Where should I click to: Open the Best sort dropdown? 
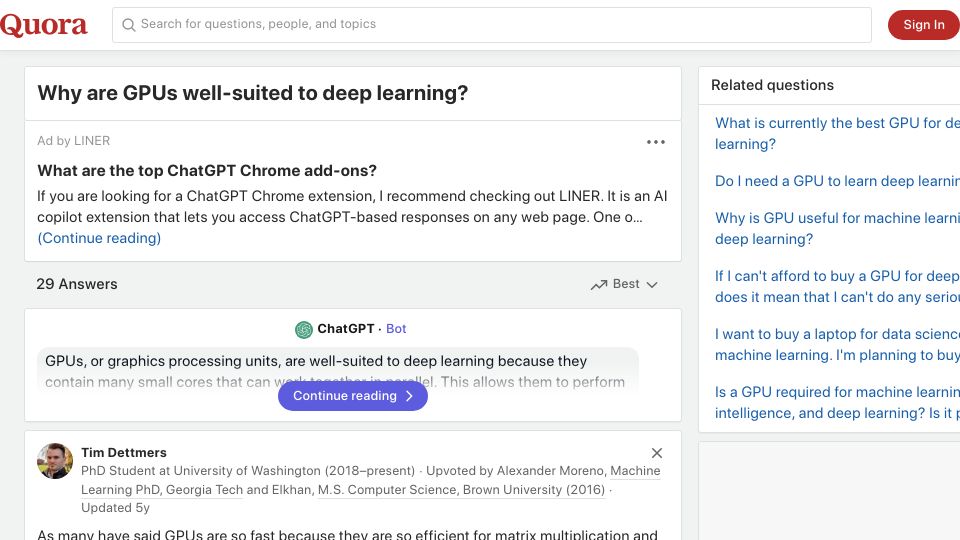pyautogui.click(x=625, y=284)
